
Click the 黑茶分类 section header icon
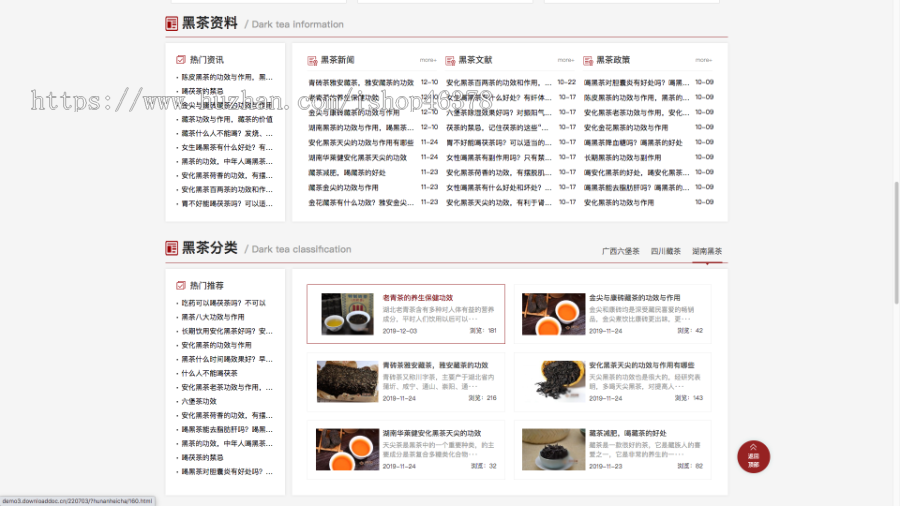171,248
